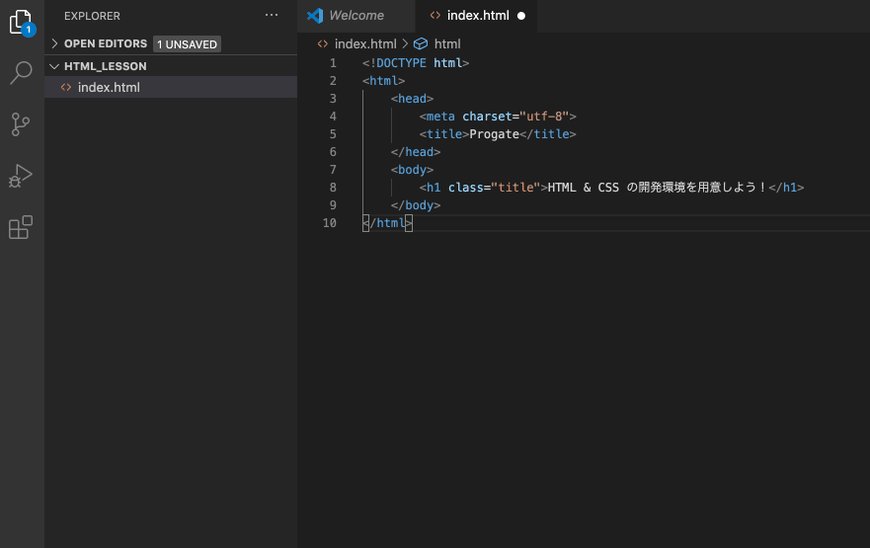The image size is (870, 548).
Task: Open the Source Control view icon
Action: (x=21, y=124)
